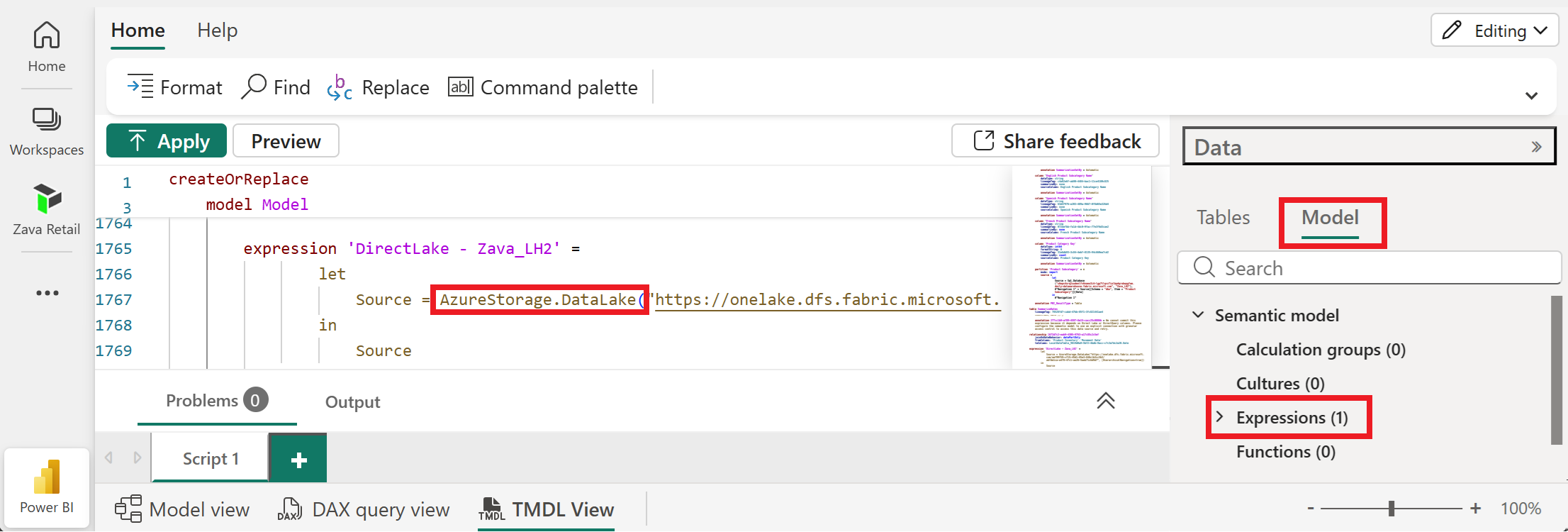Switch to the Help ribbon tab
The height and width of the screenshot is (532, 1568).
218,31
